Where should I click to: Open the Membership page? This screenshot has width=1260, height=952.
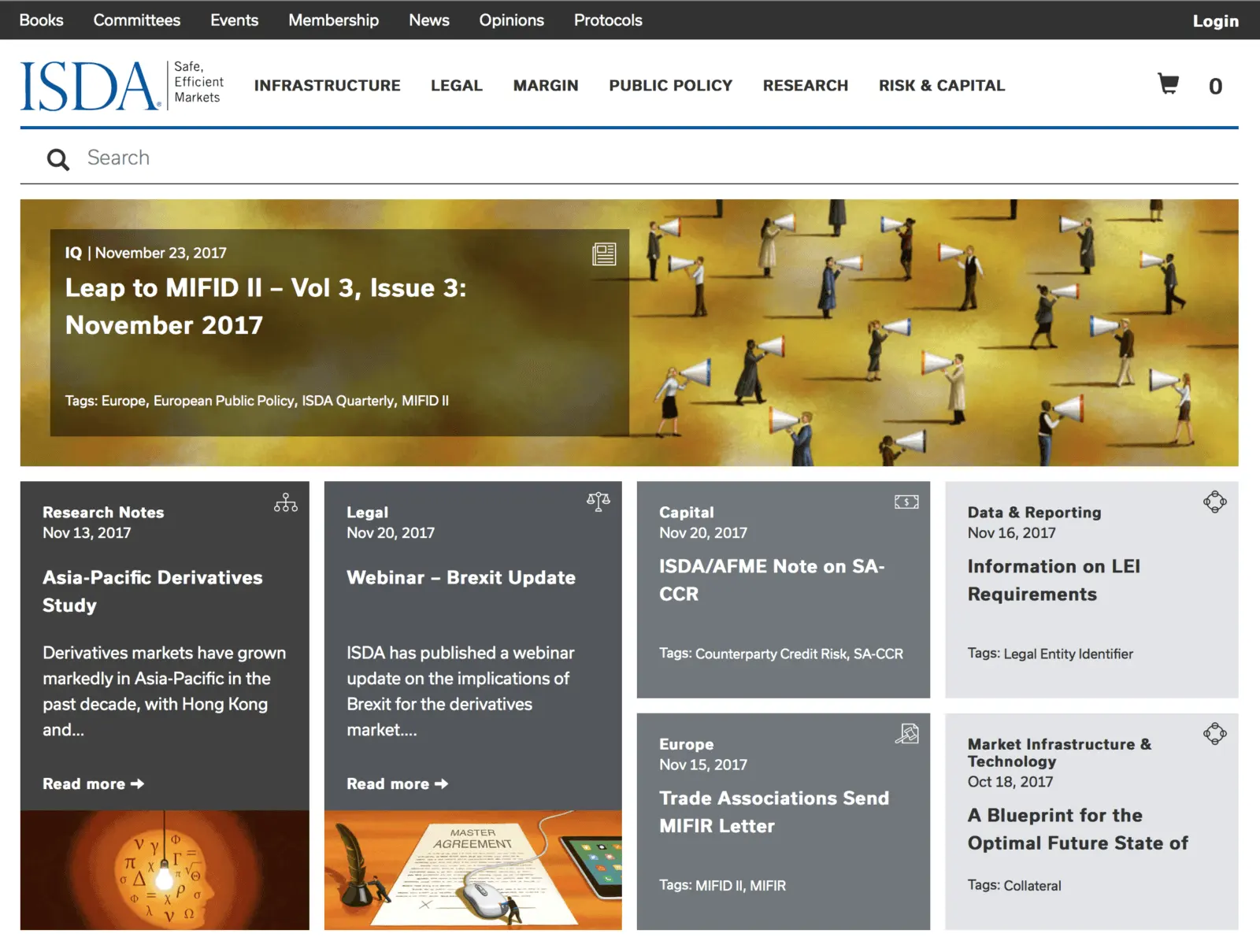[x=333, y=20]
